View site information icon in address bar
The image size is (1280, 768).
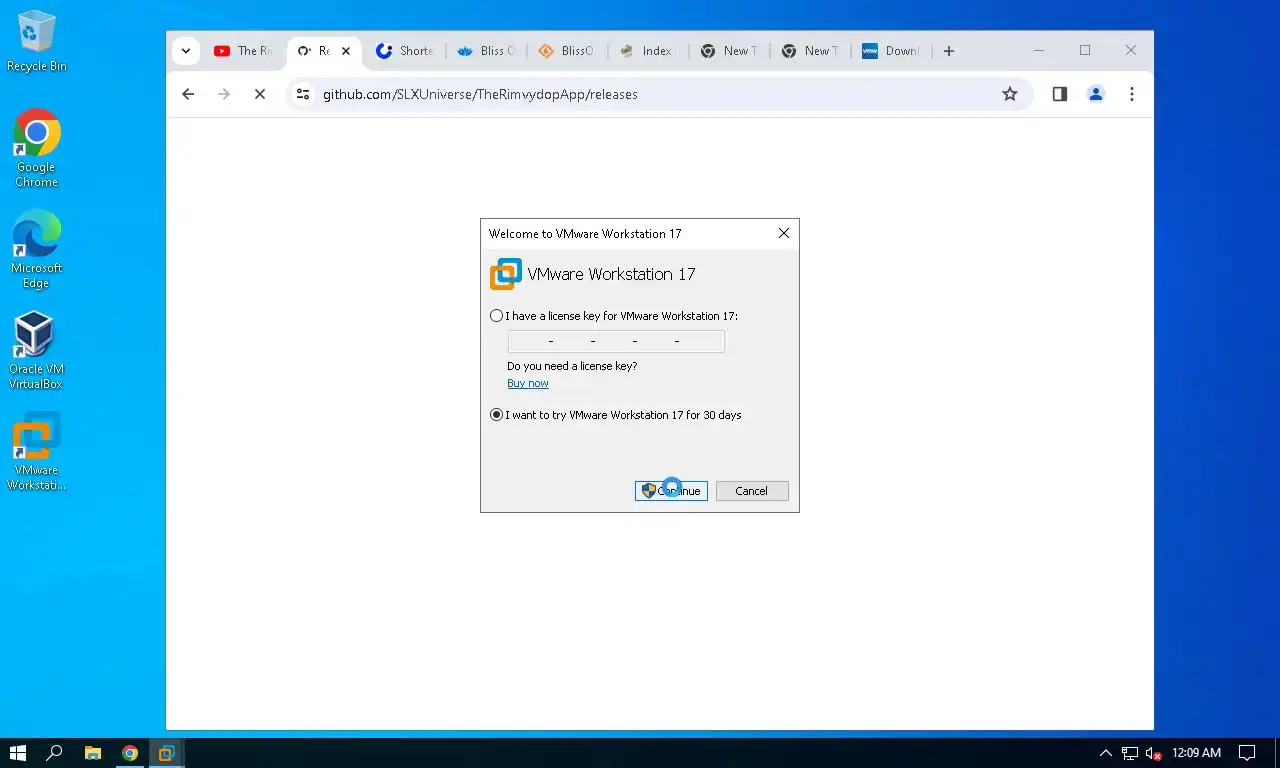coord(303,94)
